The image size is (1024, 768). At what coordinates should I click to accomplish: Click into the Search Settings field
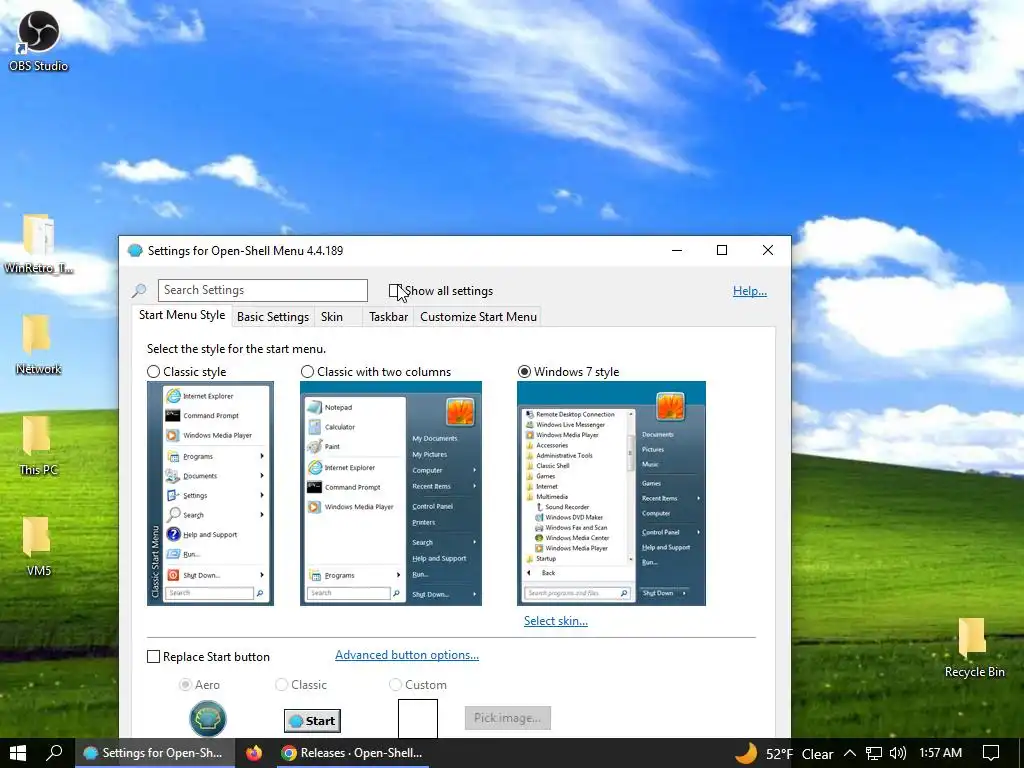point(263,290)
